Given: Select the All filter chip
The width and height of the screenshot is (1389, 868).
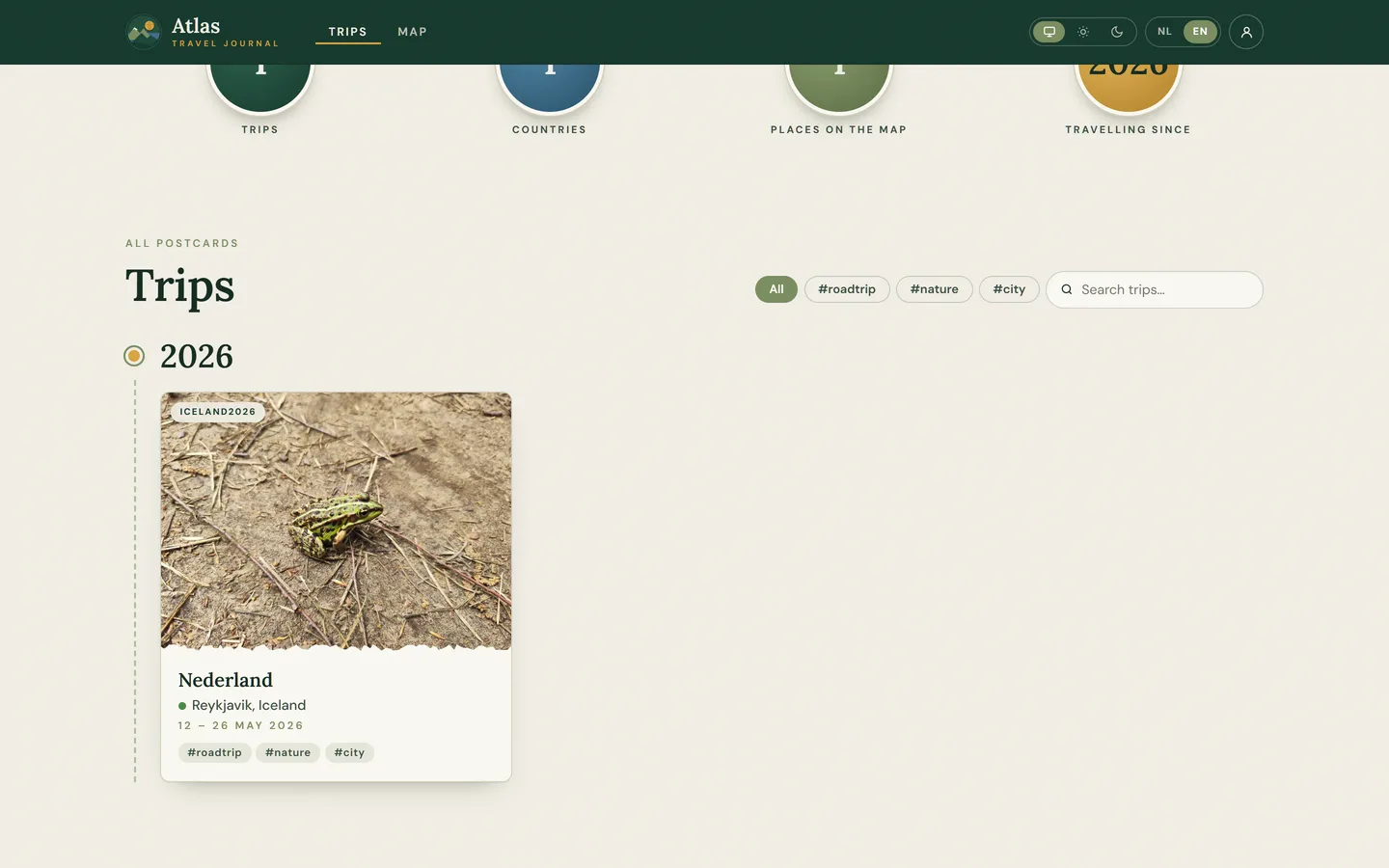Looking at the screenshot, I should (776, 289).
